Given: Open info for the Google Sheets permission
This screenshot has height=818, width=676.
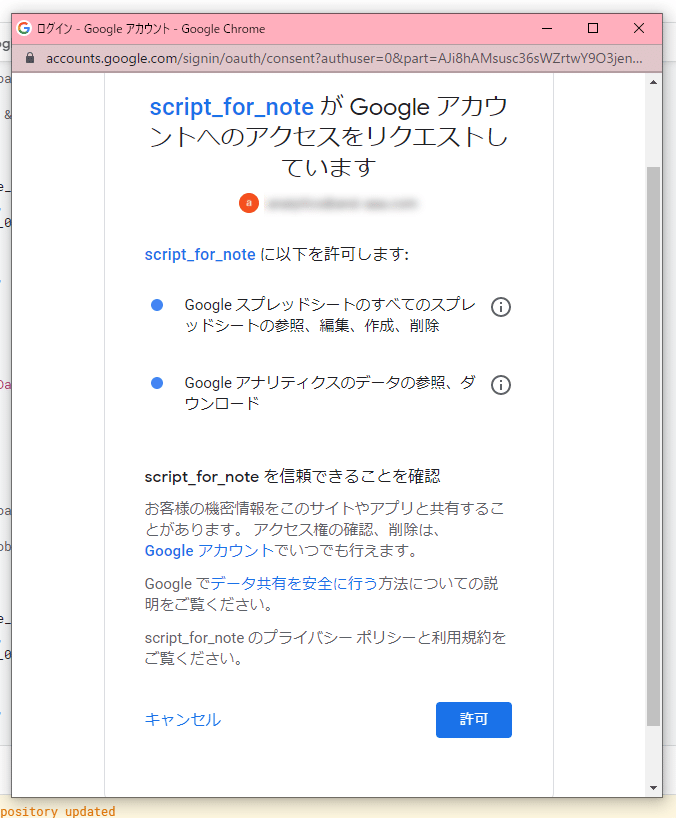Looking at the screenshot, I should click(501, 307).
